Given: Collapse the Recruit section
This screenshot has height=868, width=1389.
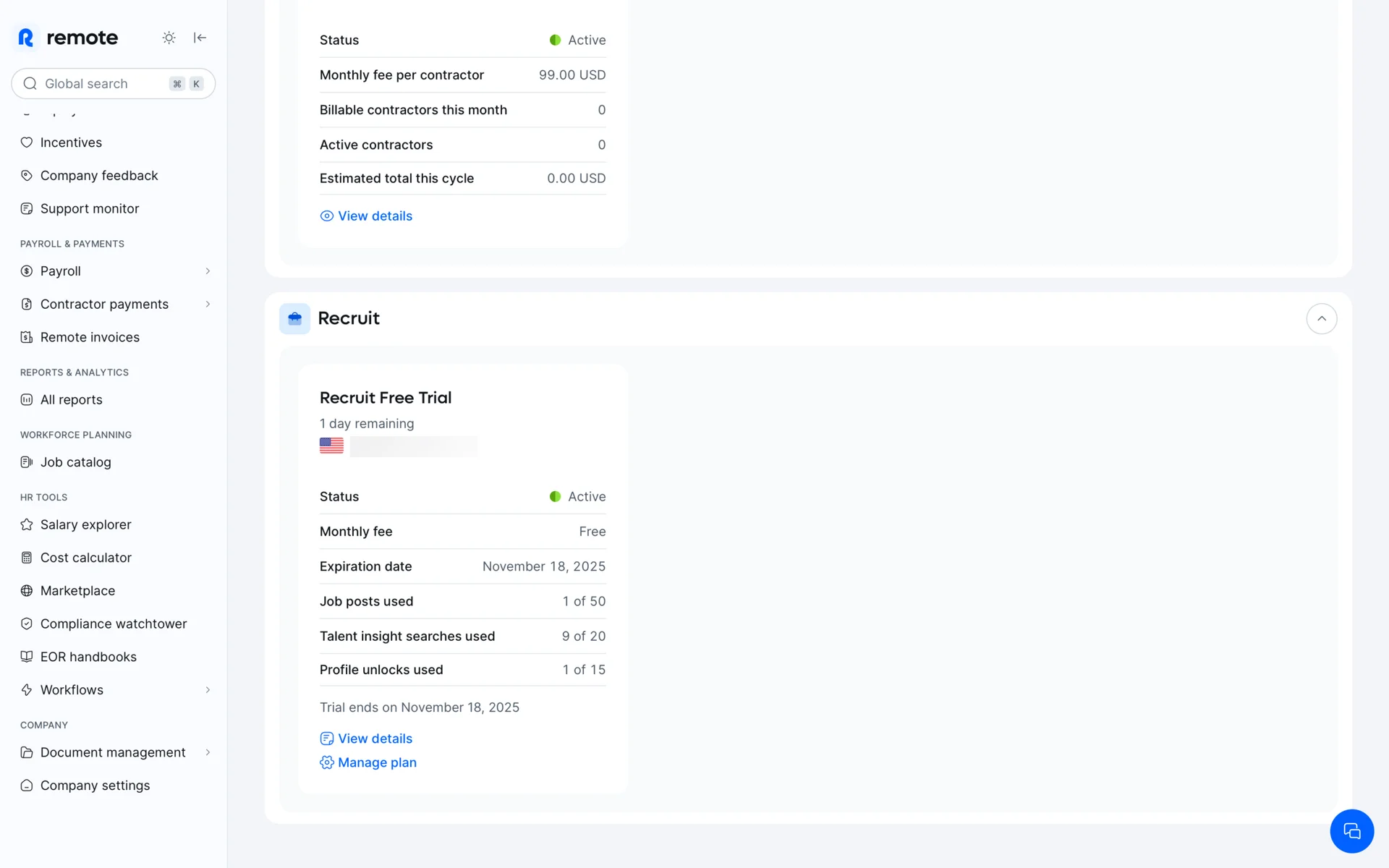Looking at the screenshot, I should (x=1321, y=319).
